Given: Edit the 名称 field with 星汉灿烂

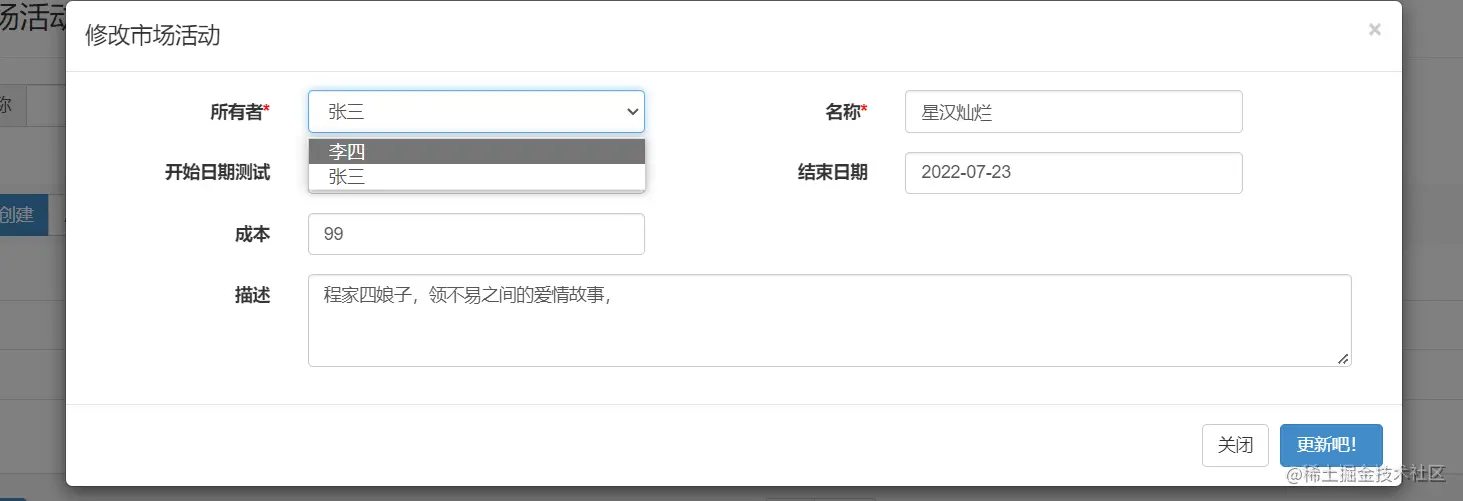Looking at the screenshot, I should (x=1073, y=112).
